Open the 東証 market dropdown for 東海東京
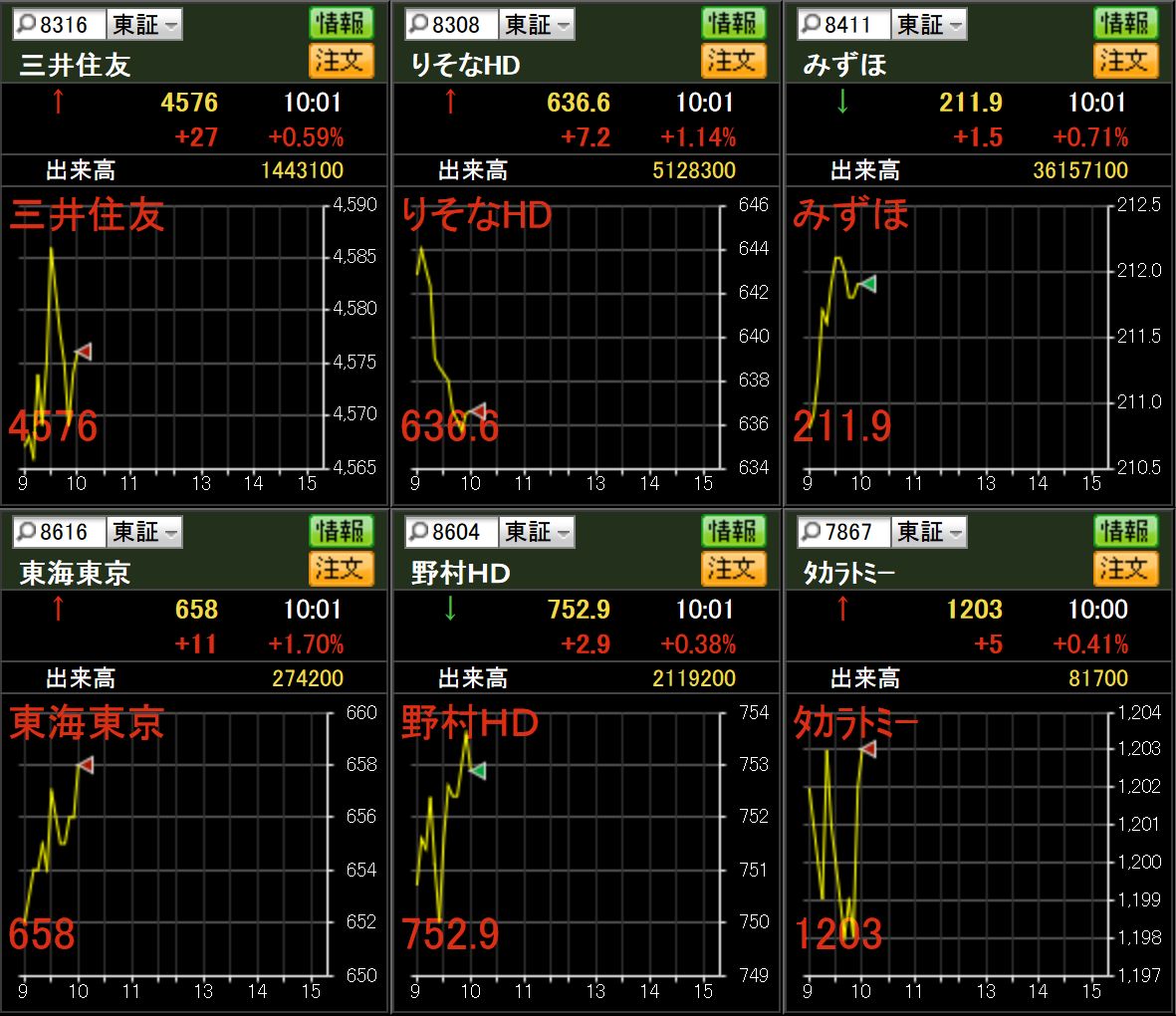The image size is (1176, 1016). (x=144, y=531)
